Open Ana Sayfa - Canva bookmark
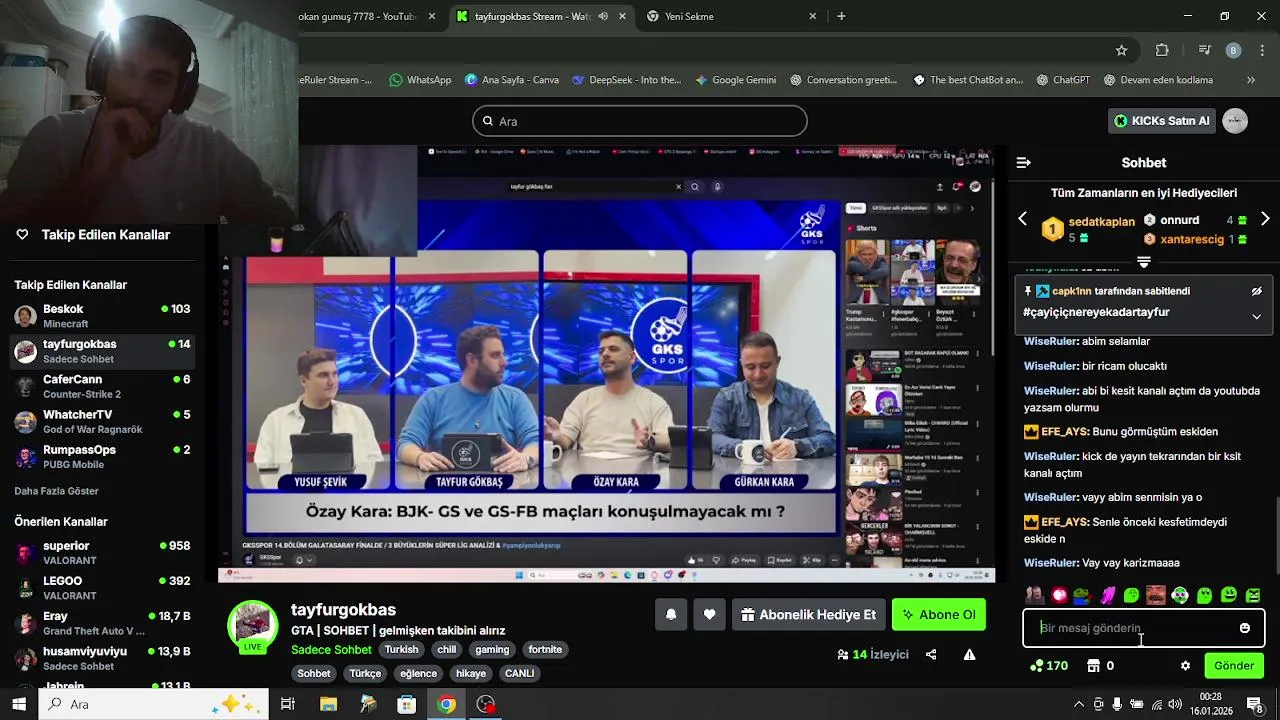Screen dimensions: 1280x720 click(512, 80)
